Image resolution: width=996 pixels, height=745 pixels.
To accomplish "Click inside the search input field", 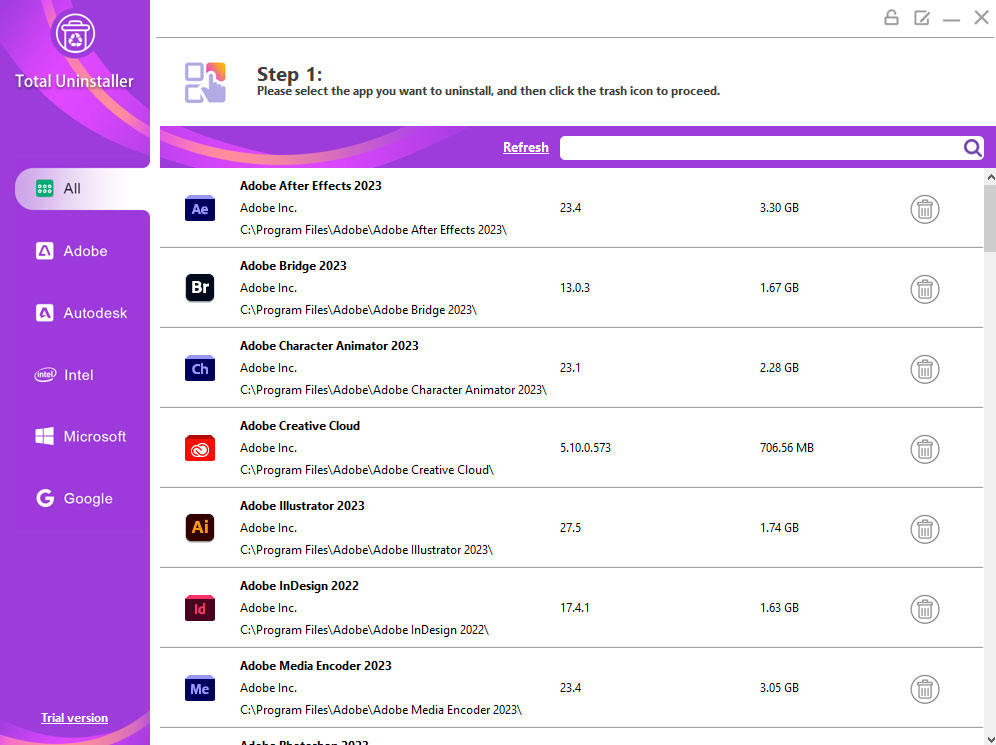I will coord(761,148).
